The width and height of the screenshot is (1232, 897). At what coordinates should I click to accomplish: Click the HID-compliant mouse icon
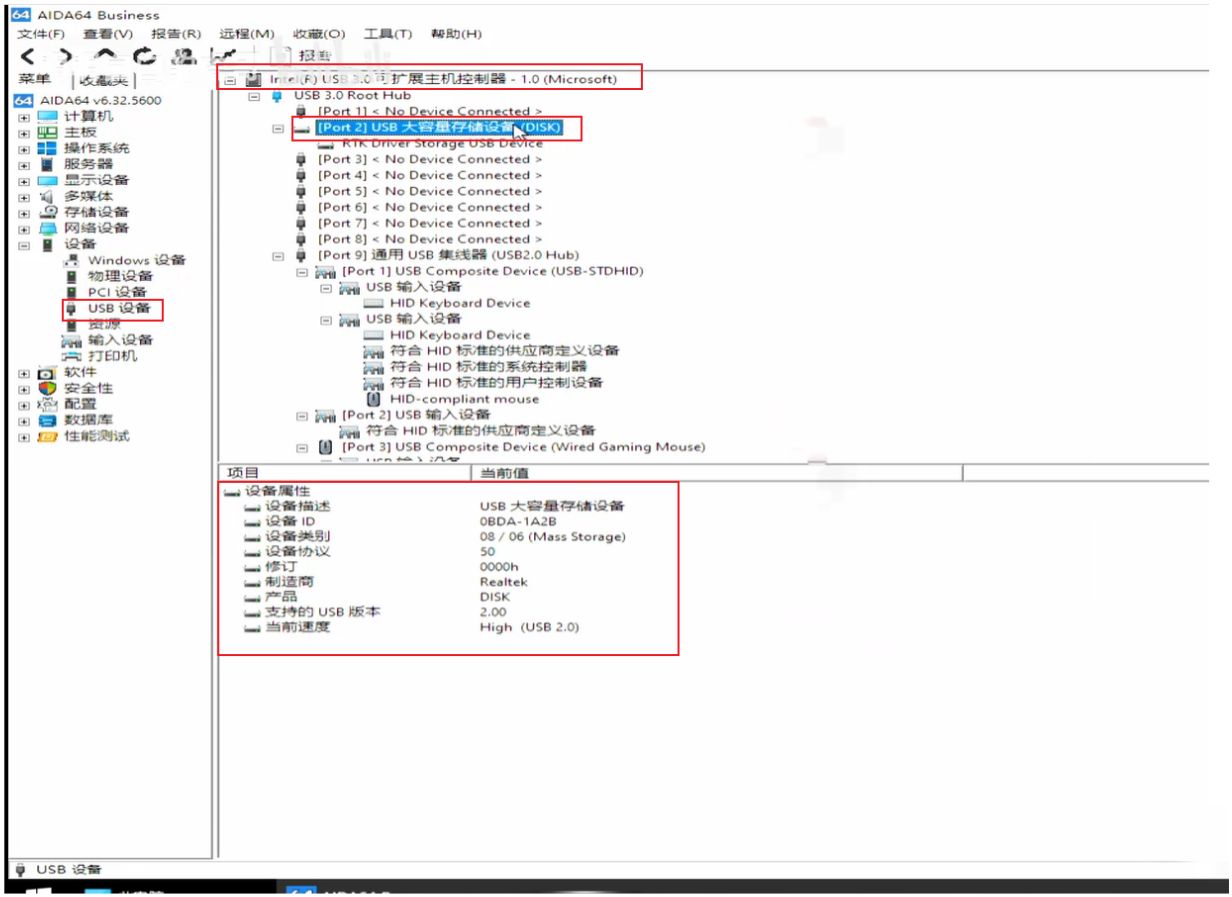tap(373, 399)
